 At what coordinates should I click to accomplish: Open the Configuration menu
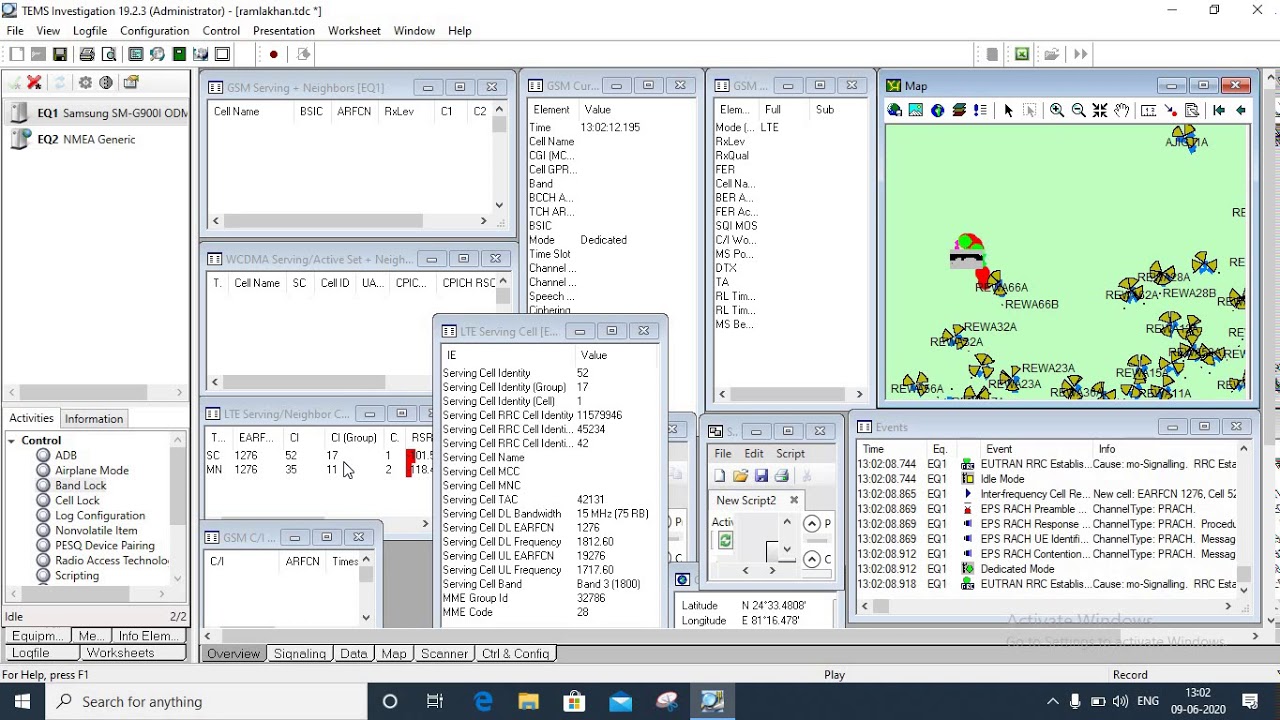click(x=154, y=31)
